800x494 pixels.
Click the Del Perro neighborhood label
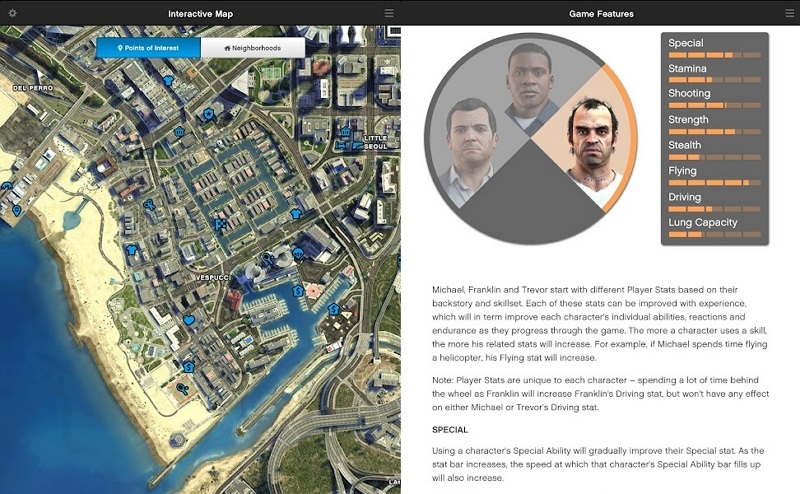[33, 88]
